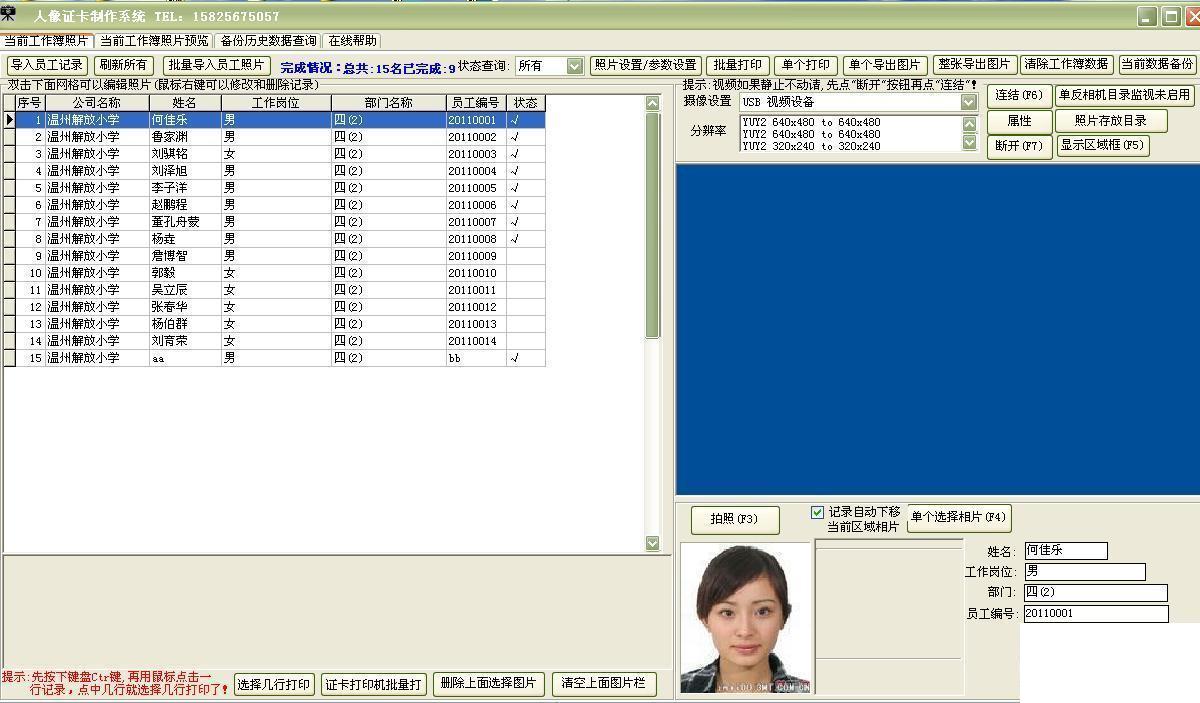Select the row named 吴立辰
This screenshot has width=1200, height=703.
tap(275, 290)
